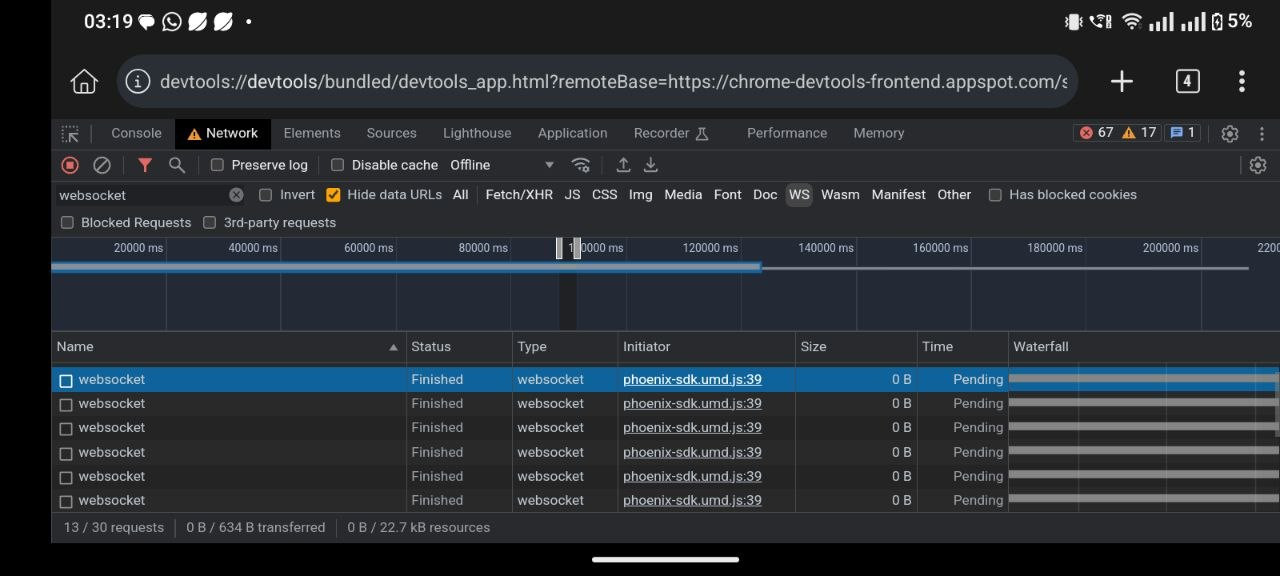Follow first phoenix-sdk.umd.js:39 initiator link
The width and height of the screenshot is (1280, 576).
692,380
